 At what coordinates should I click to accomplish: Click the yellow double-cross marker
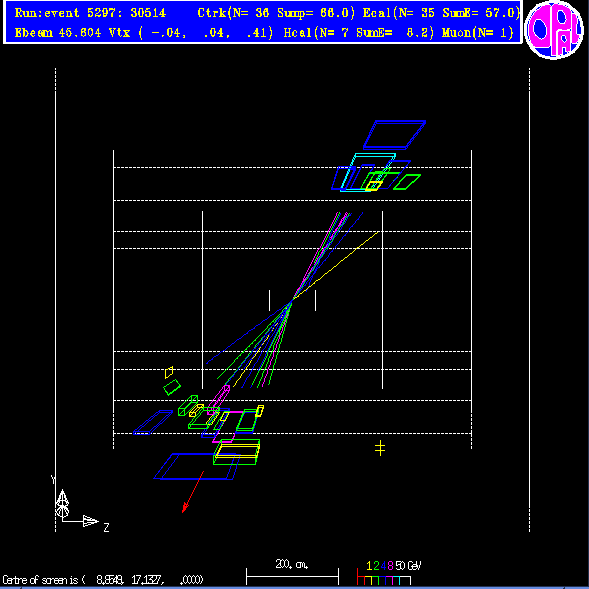pos(380,448)
